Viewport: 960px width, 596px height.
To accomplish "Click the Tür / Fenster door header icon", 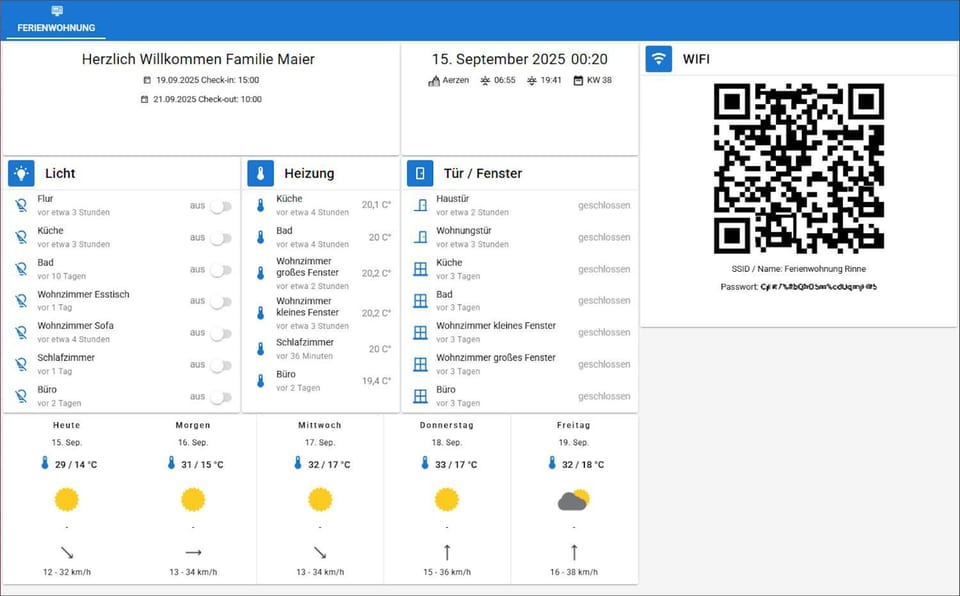I will tap(420, 173).
